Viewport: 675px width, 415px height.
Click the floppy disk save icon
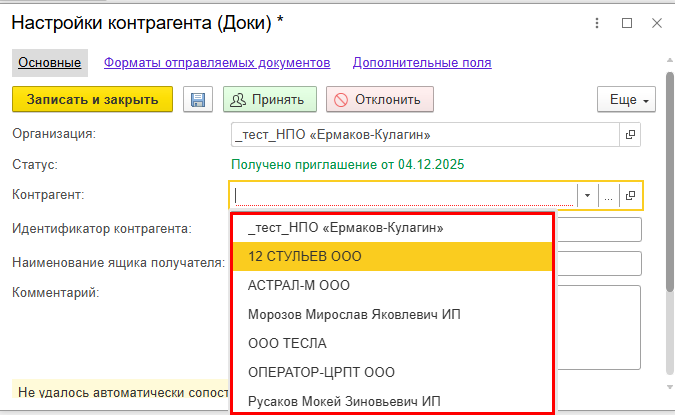pos(197,99)
